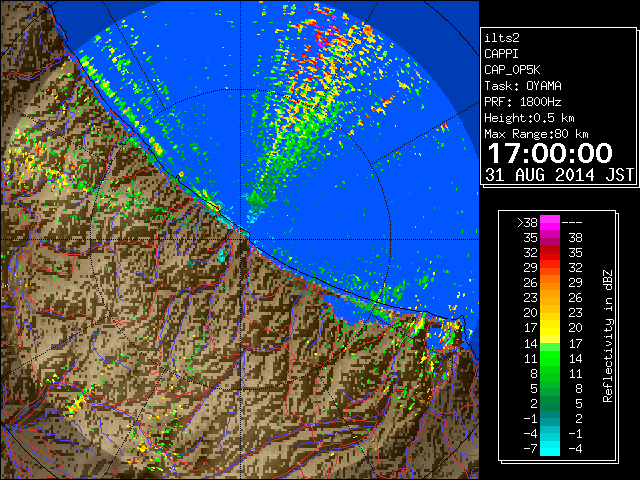Screen dimensions: 640x480
Task: Click the magenta >38 dBZ color swatch
Action: click(550, 222)
